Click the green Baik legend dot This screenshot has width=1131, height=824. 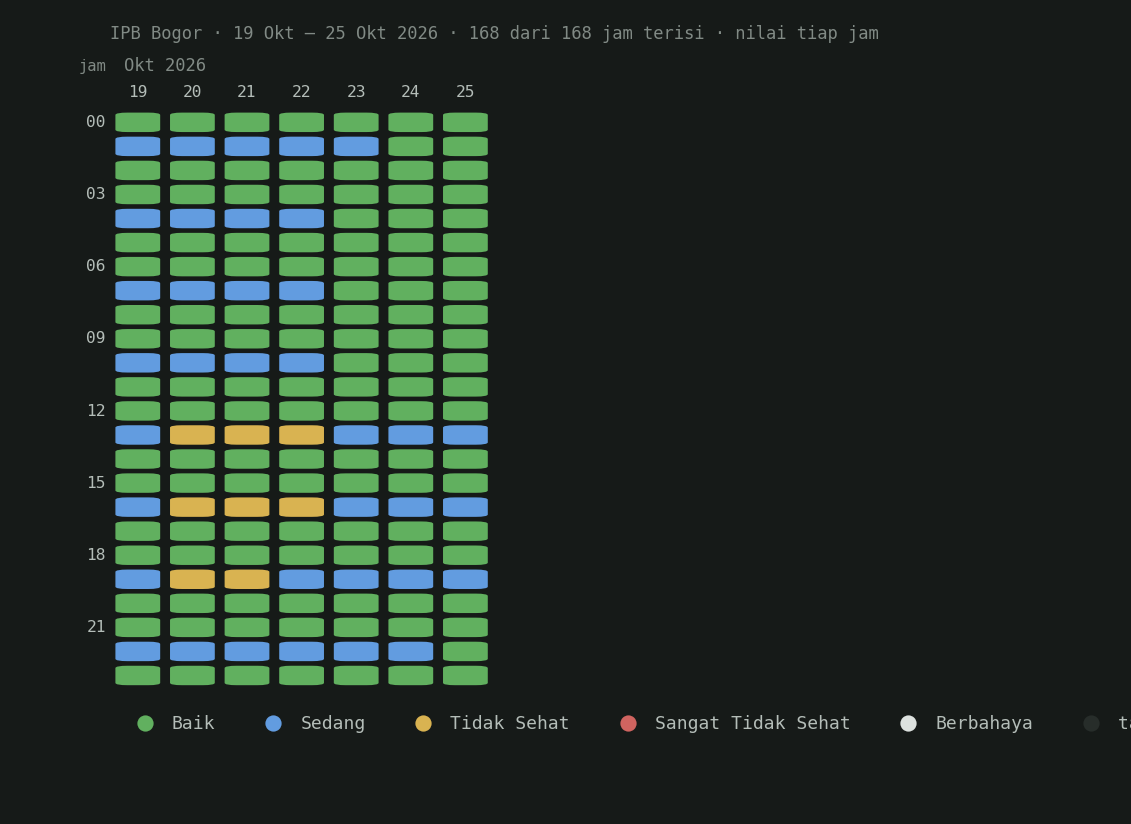tap(146, 724)
